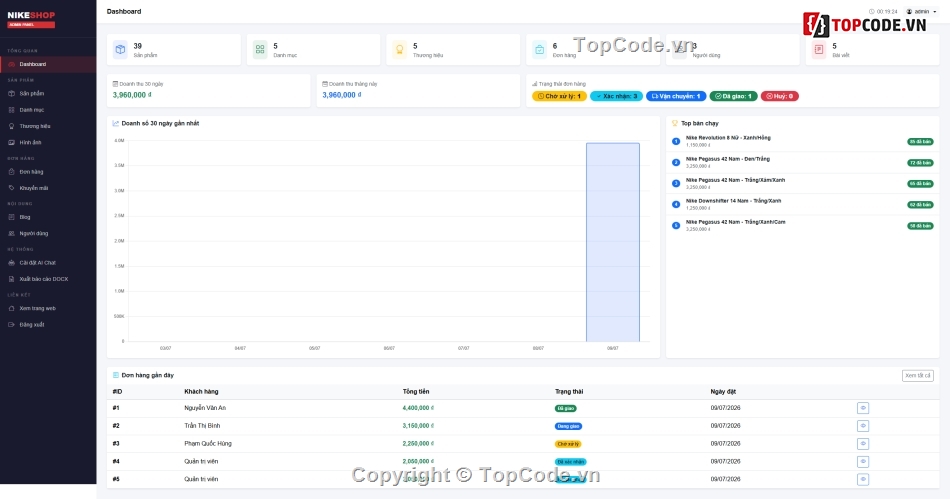The image size is (950, 499).
Task: Click the Đã giao: 1 badge
Action: point(733,96)
